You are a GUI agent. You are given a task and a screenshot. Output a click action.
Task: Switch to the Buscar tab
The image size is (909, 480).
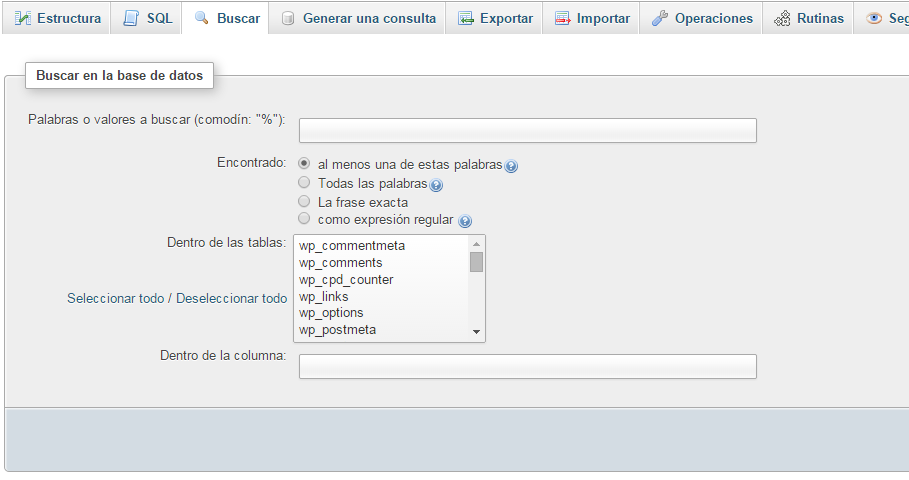pyautogui.click(x=227, y=18)
